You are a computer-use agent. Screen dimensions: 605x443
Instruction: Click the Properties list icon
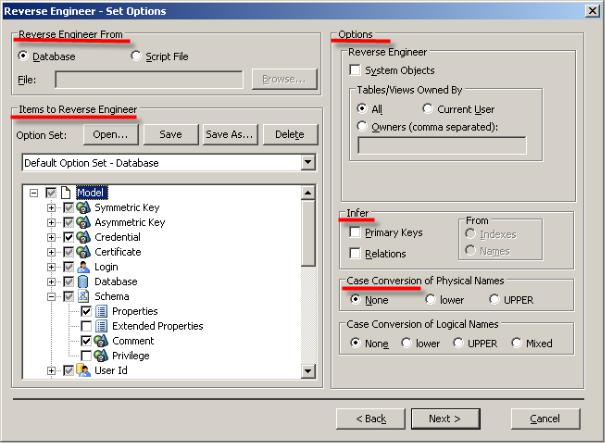(x=101, y=311)
